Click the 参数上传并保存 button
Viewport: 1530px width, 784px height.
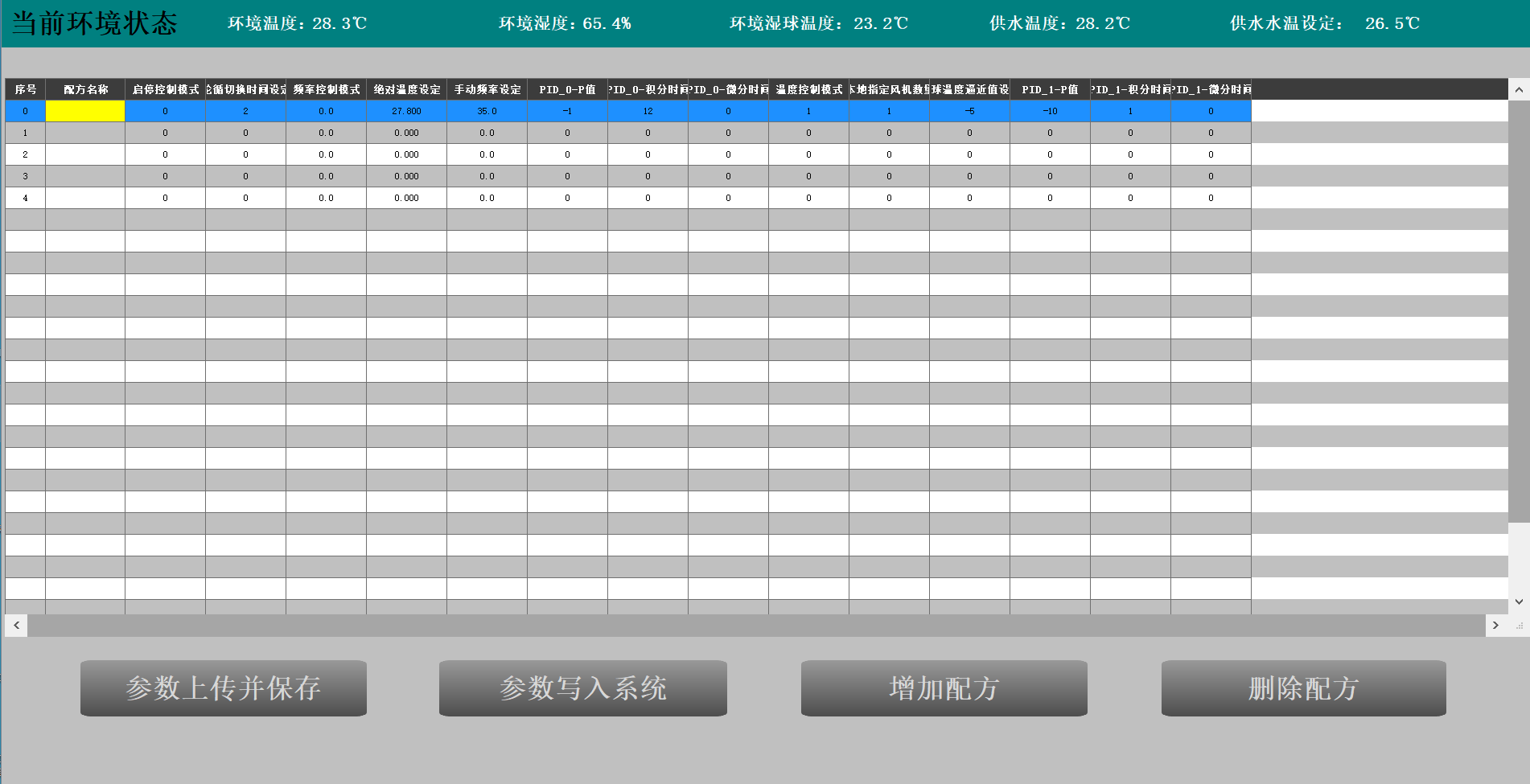(x=224, y=688)
